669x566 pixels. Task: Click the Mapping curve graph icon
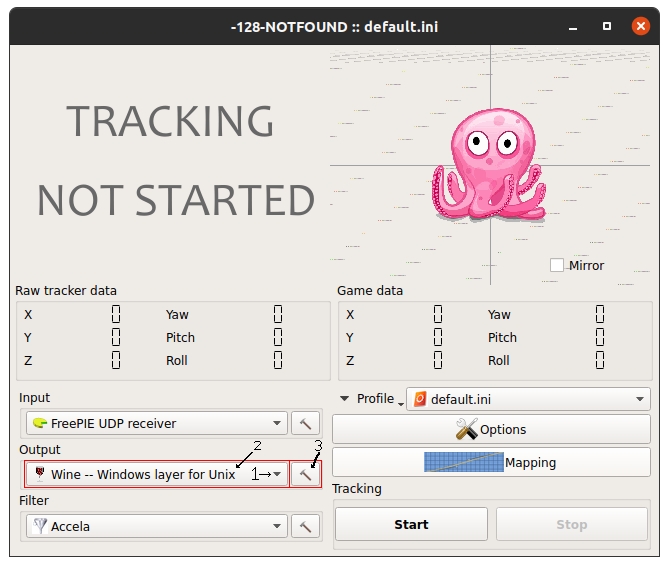point(463,463)
